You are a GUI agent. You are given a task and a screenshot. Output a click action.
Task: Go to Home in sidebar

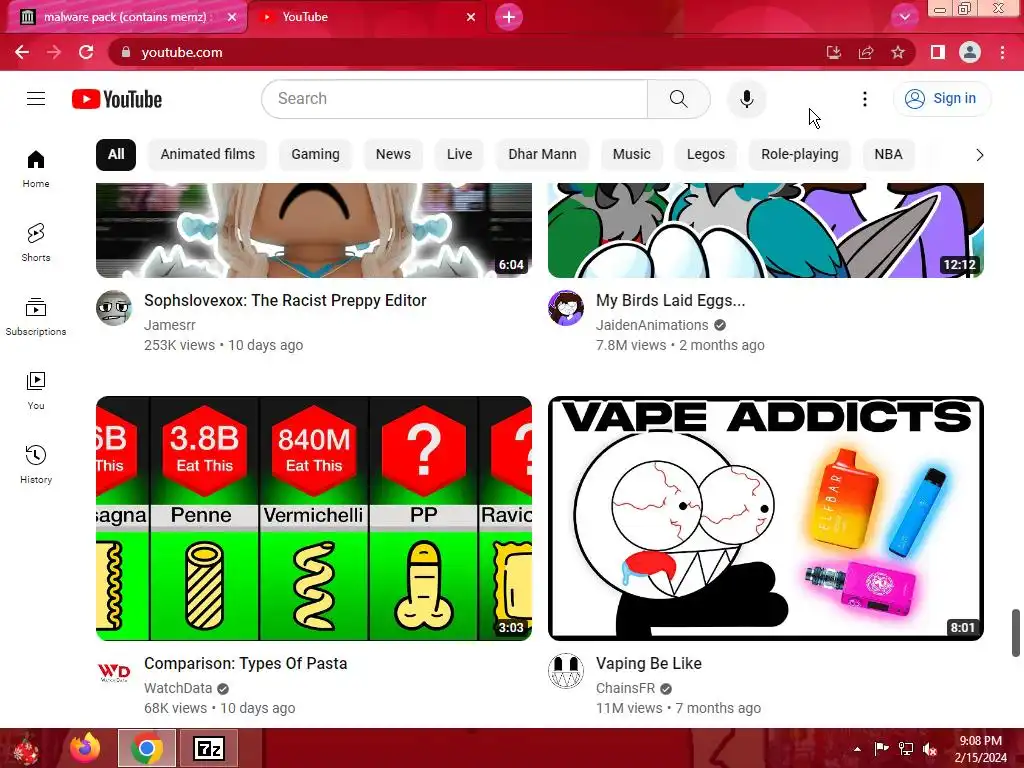click(x=36, y=169)
